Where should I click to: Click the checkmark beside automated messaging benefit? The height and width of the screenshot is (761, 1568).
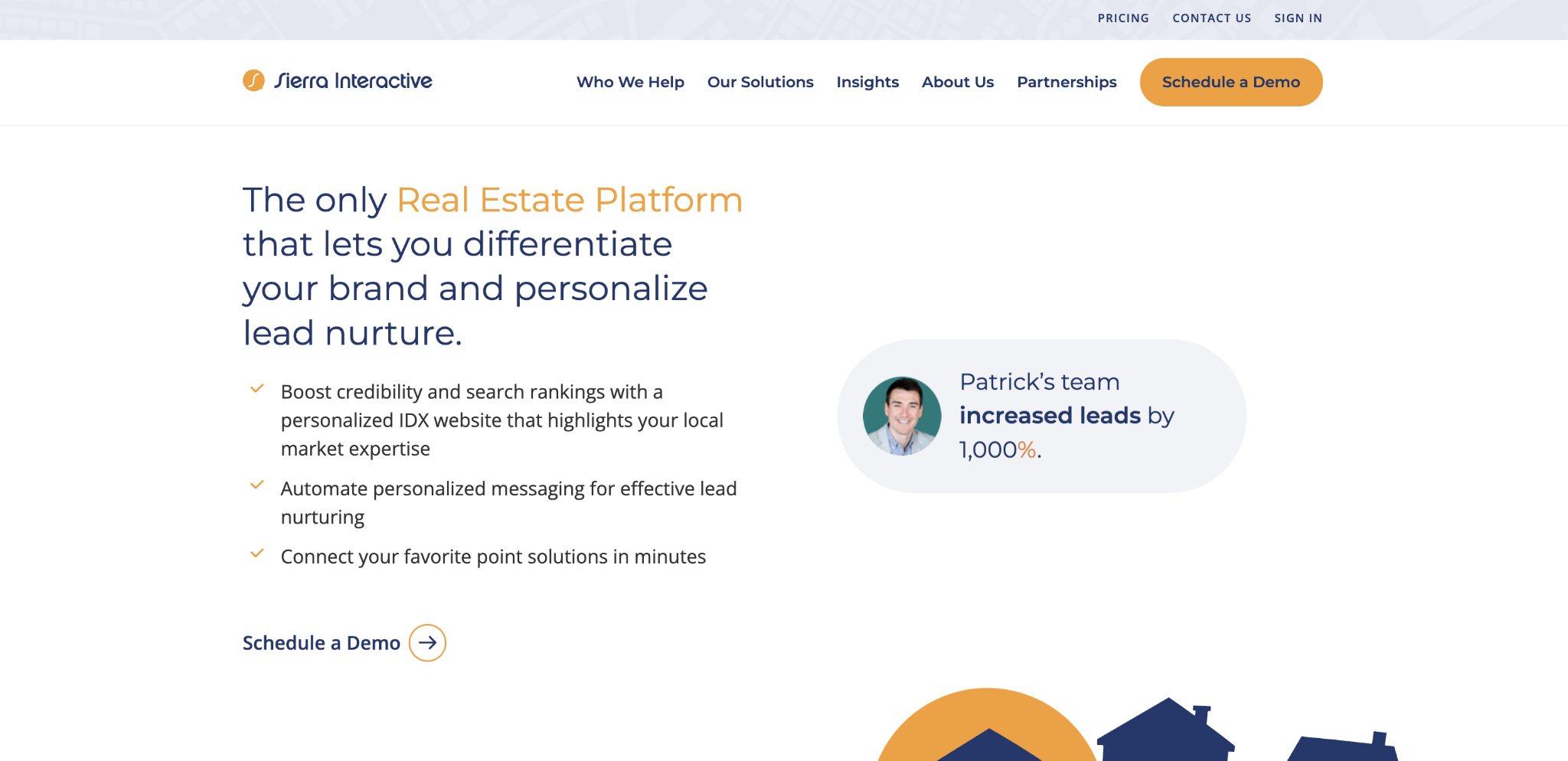[258, 485]
